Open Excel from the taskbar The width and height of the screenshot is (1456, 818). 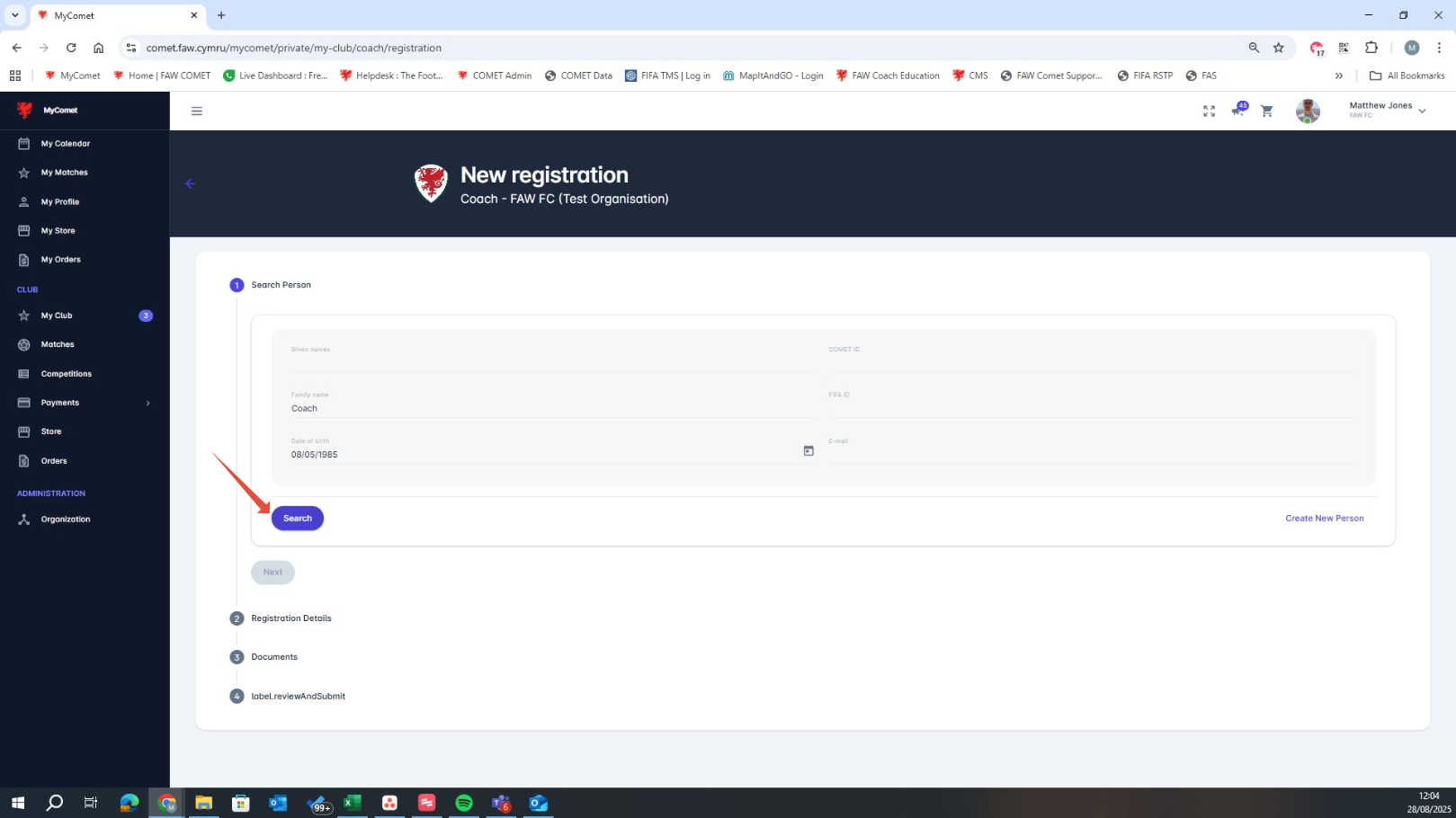[x=353, y=803]
